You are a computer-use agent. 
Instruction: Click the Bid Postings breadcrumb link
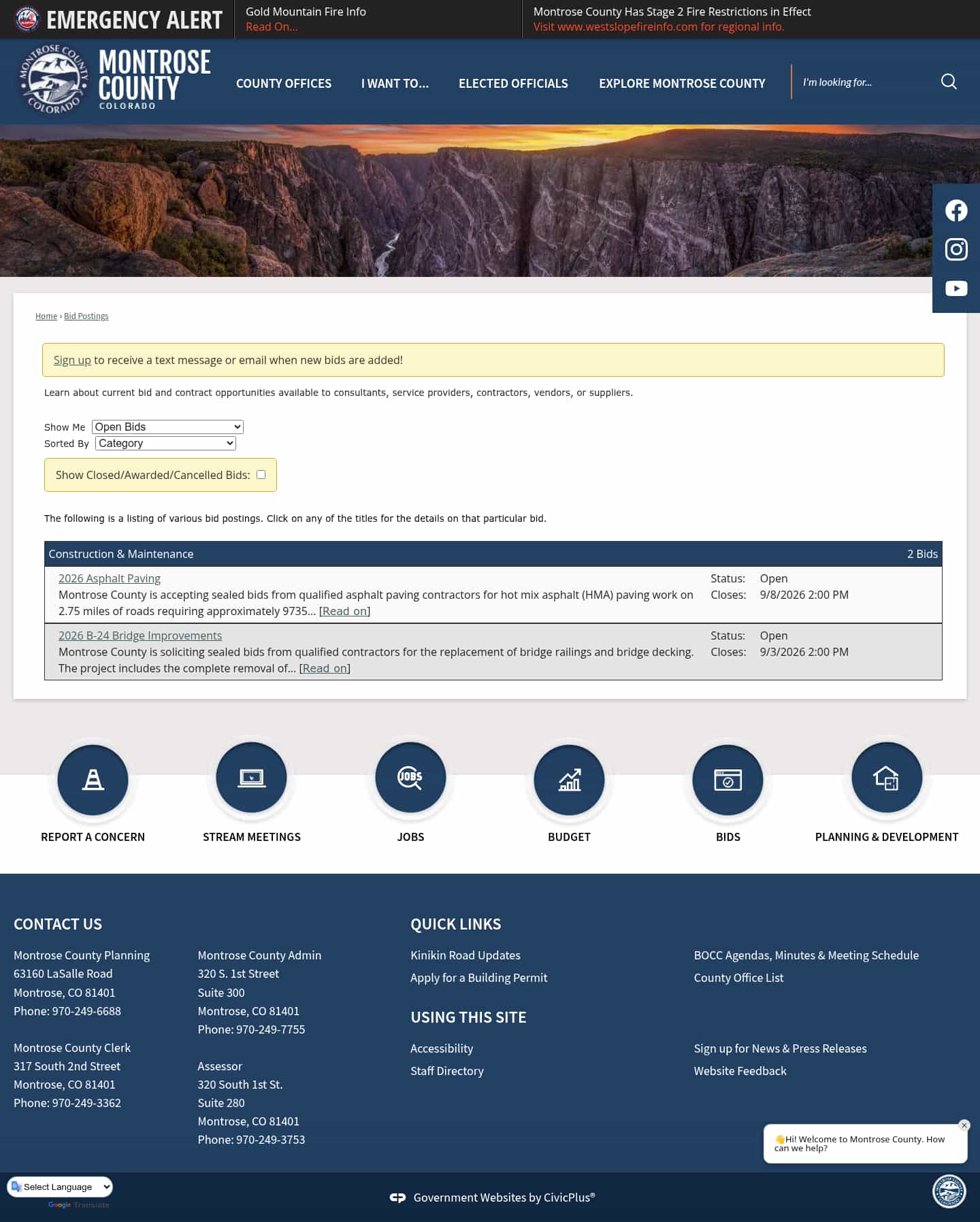click(x=86, y=316)
